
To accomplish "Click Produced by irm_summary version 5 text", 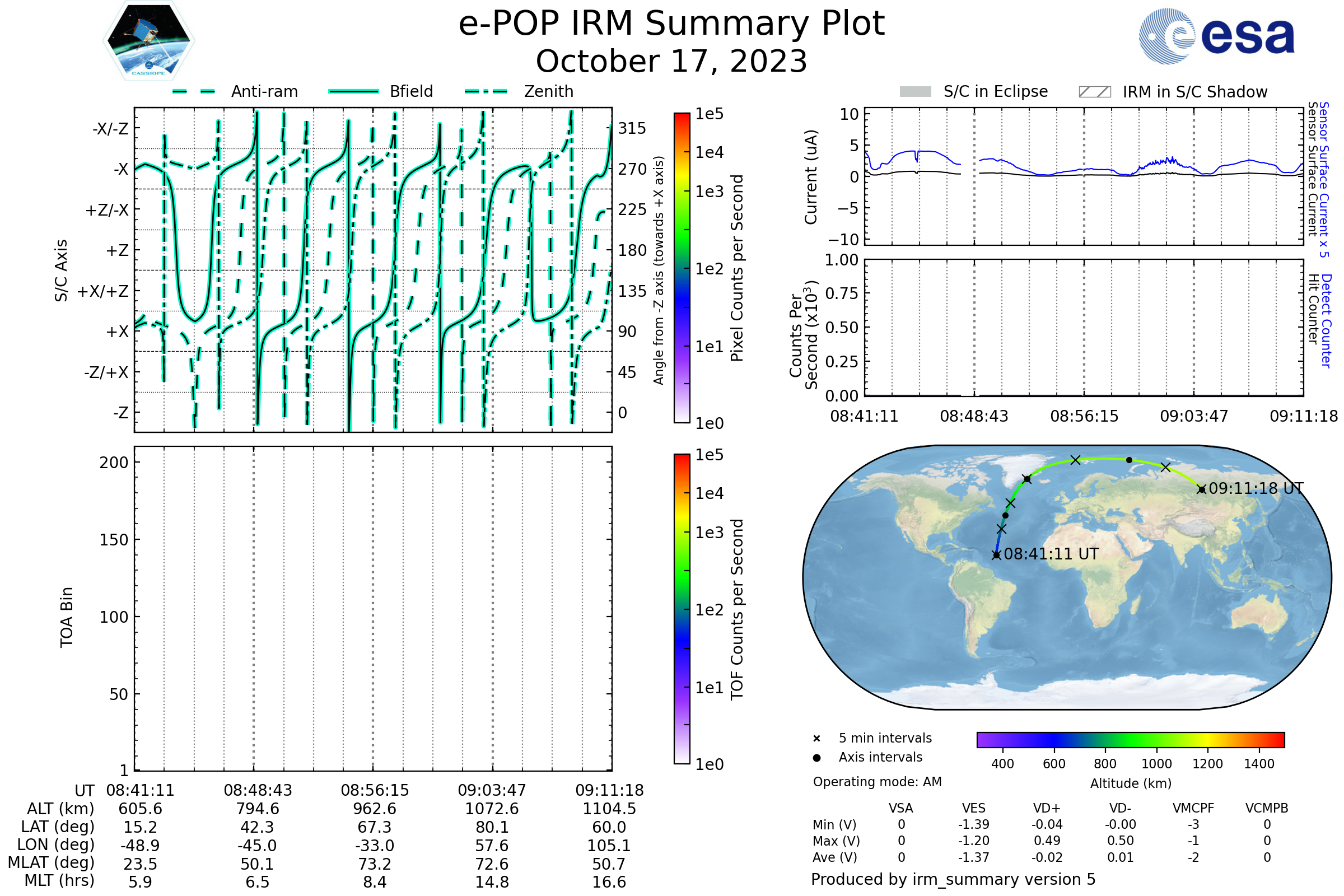I will click(953, 879).
